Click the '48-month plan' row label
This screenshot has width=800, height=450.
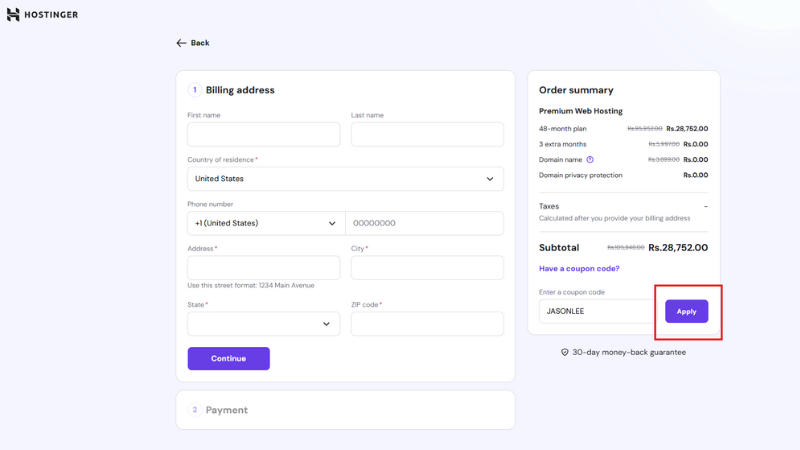pyautogui.click(x=562, y=129)
